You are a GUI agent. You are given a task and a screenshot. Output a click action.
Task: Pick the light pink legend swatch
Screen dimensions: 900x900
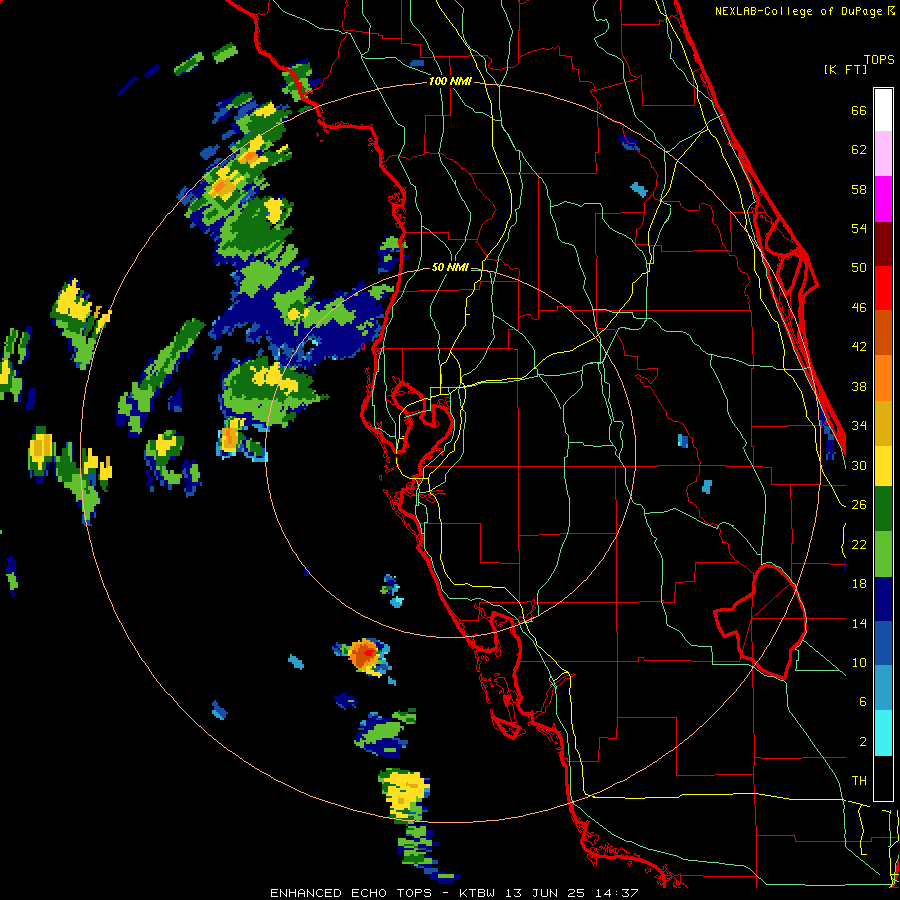(883, 154)
